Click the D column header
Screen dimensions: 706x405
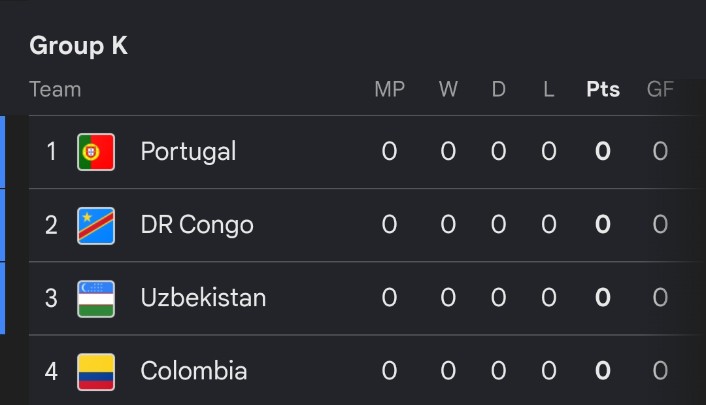click(x=498, y=89)
